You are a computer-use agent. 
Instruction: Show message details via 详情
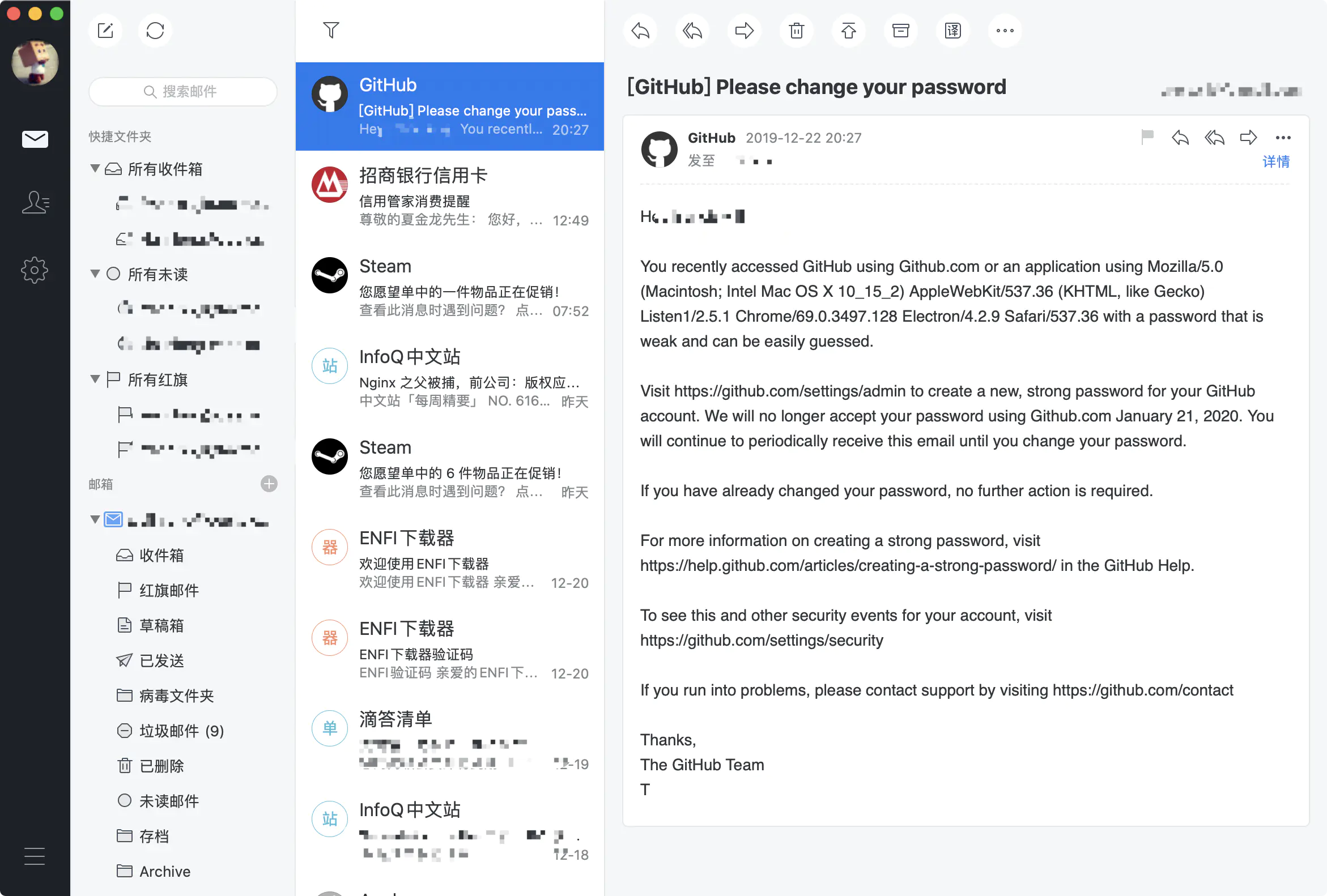(x=1275, y=162)
